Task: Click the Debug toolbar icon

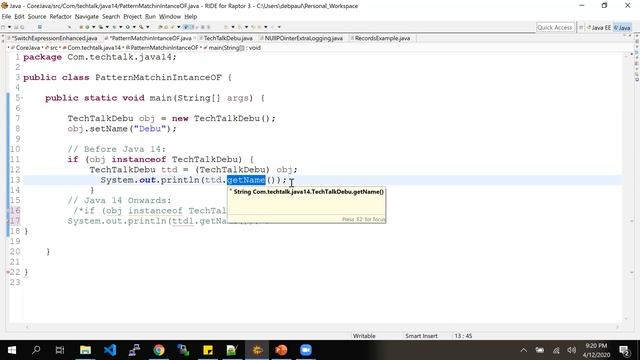Action: (x=81, y=27)
